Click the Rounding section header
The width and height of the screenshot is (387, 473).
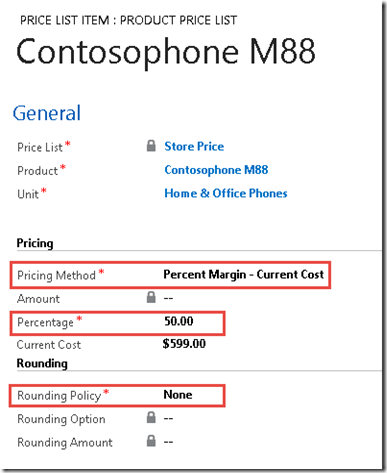42,363
